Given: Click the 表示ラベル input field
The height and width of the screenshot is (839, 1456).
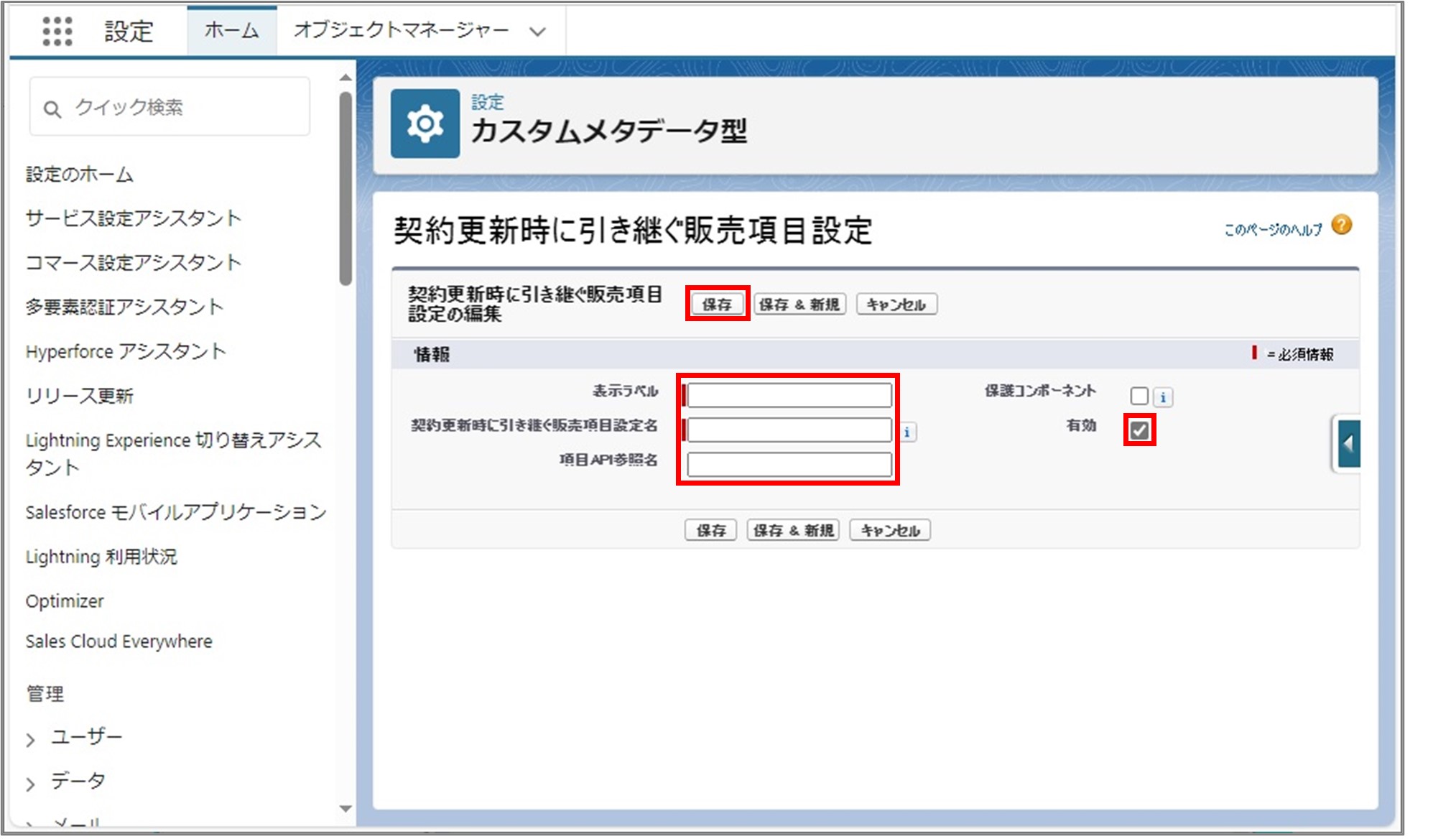Looking at the screenshot, I should 789,392.
